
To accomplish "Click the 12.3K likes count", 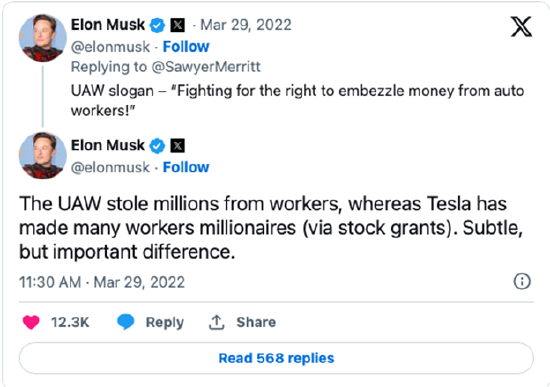I will pos(70,322).
